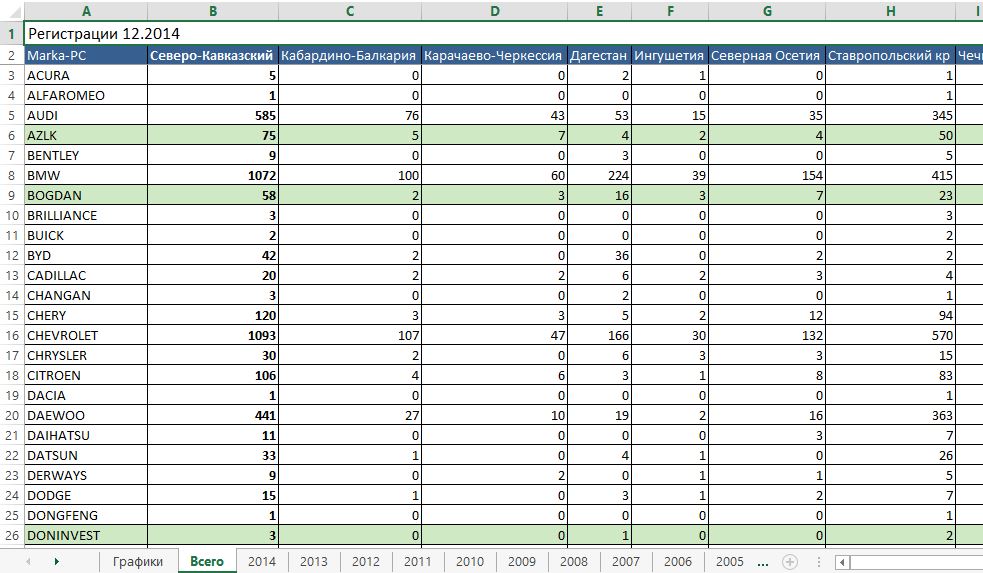
Task: Select column E header
Action: point(599,11)
